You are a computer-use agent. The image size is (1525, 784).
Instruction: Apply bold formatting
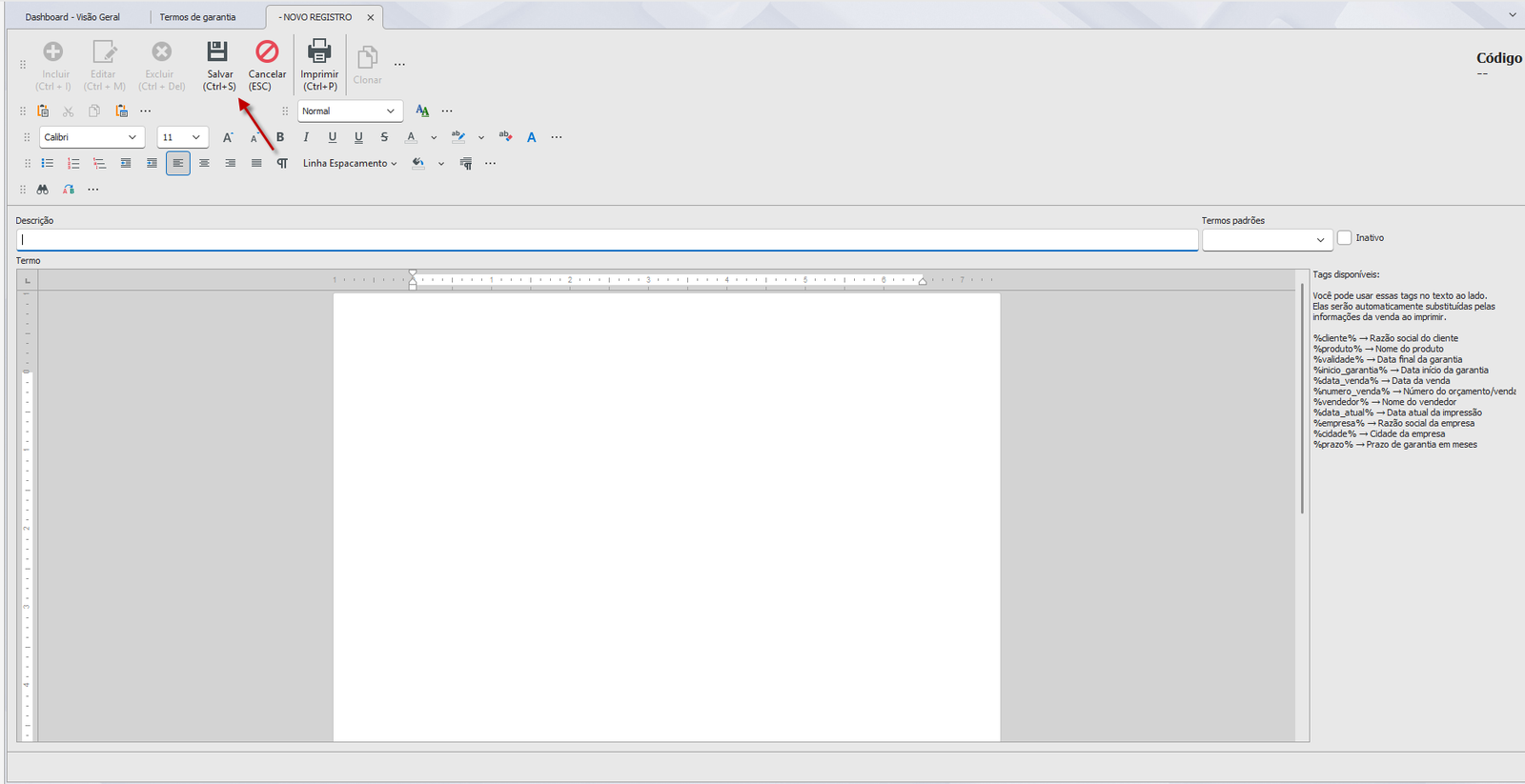coord(280,137)
